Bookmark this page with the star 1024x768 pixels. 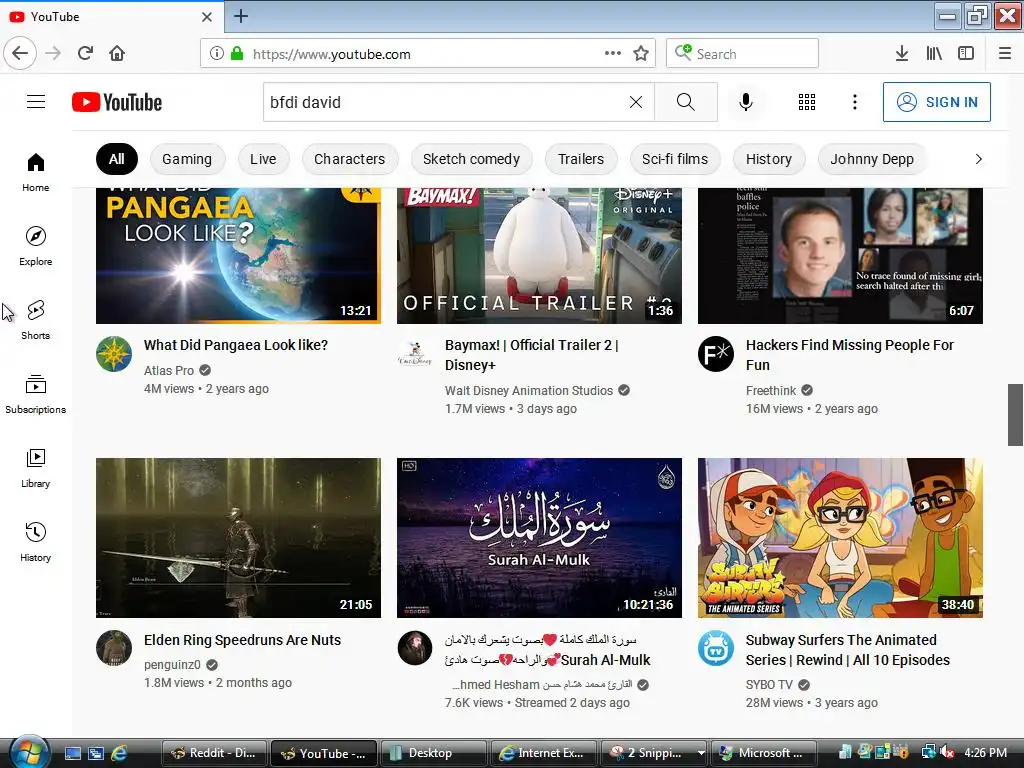coord(641,54)
